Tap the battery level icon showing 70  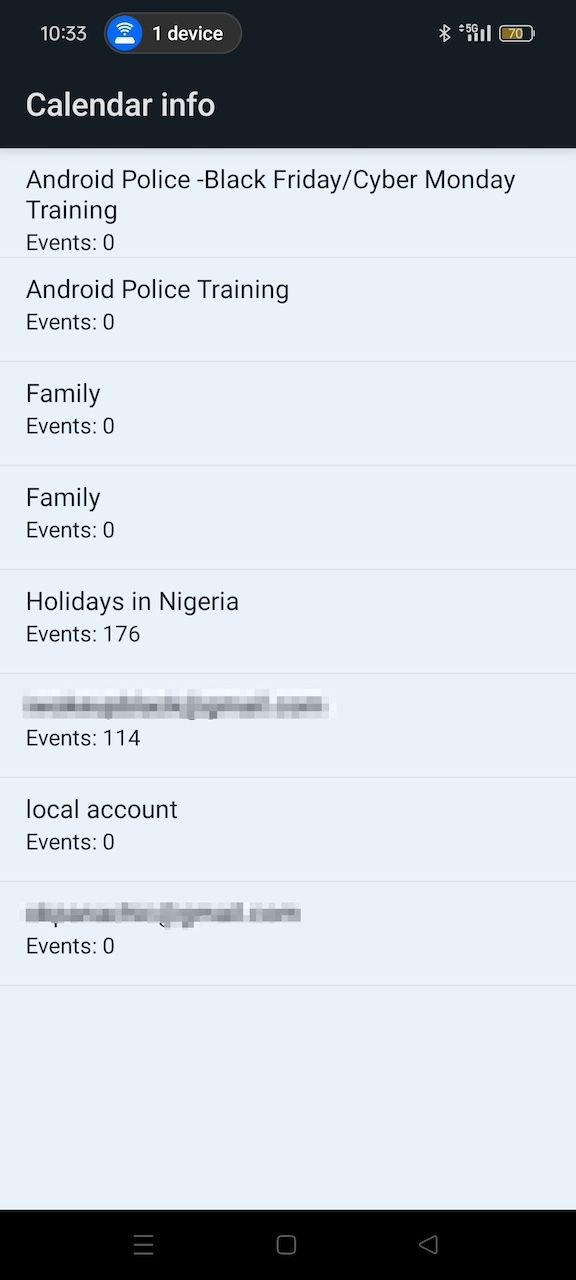pos(516,33)
